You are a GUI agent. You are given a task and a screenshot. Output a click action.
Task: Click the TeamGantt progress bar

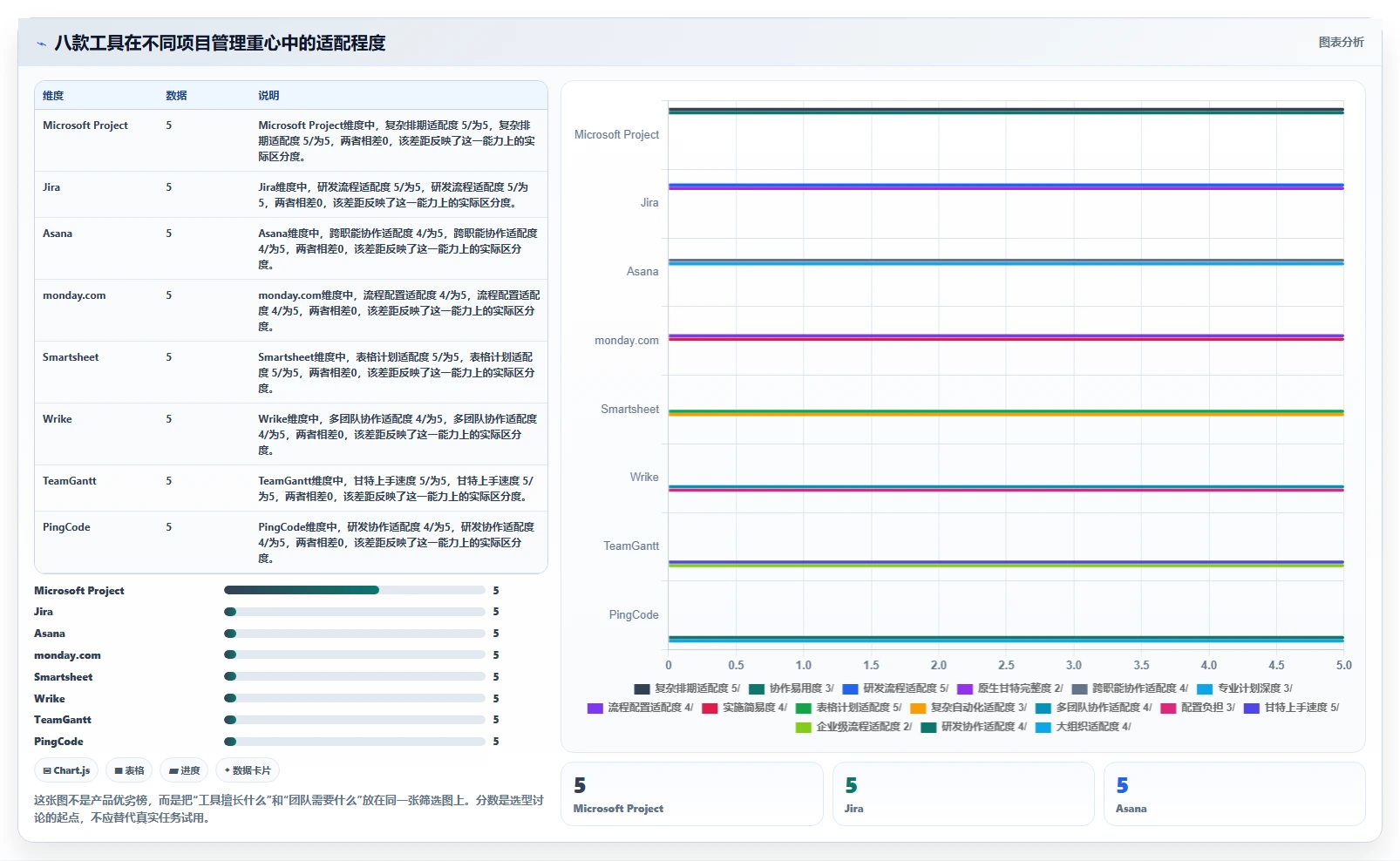click(355, 720)
